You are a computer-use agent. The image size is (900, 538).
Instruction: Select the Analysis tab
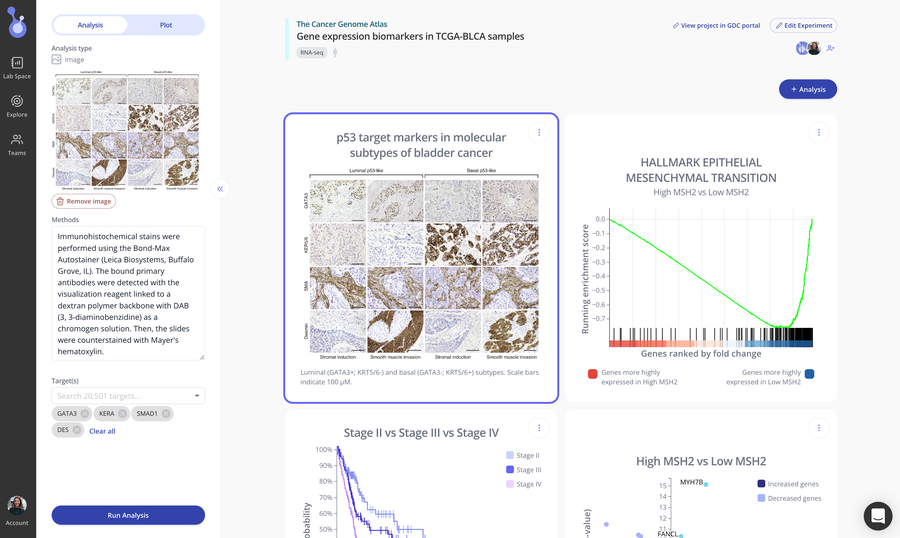tap(90, 25)
